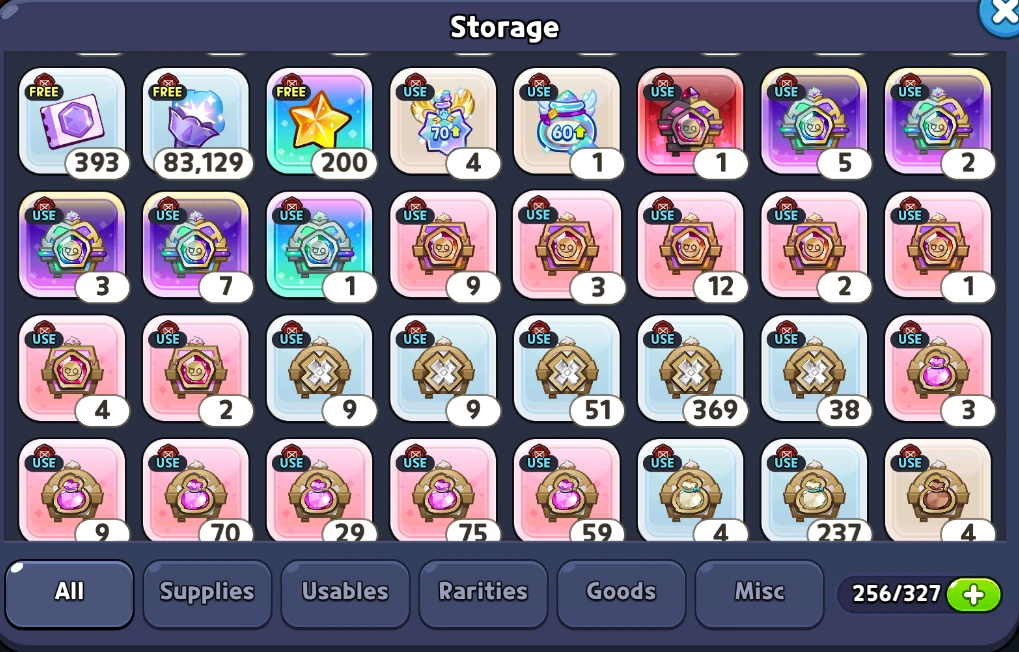
Task: Select the brown pouch chest item
Action: pos(938,490)
